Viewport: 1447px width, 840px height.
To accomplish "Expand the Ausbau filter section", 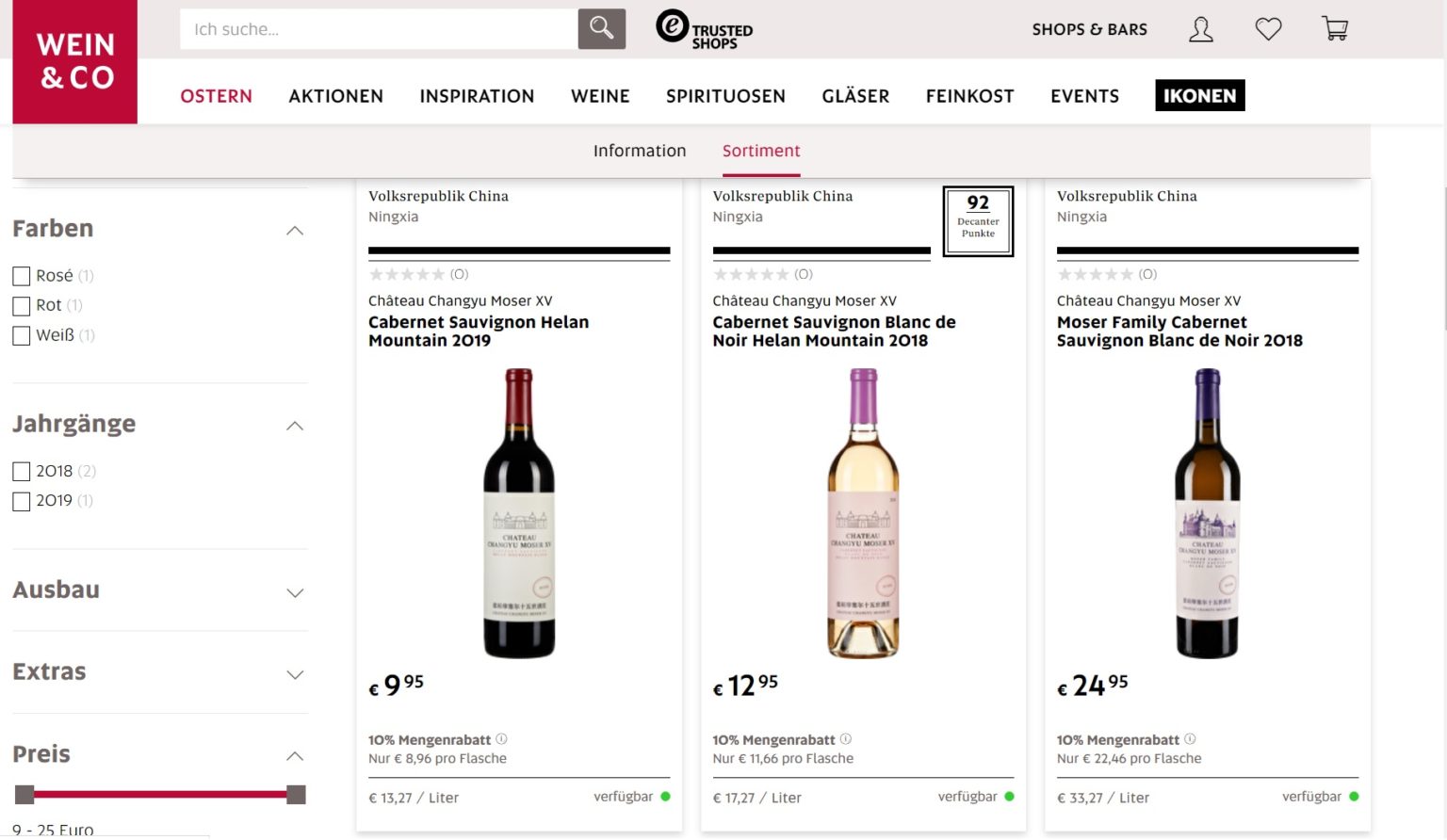I will [295, 592].
